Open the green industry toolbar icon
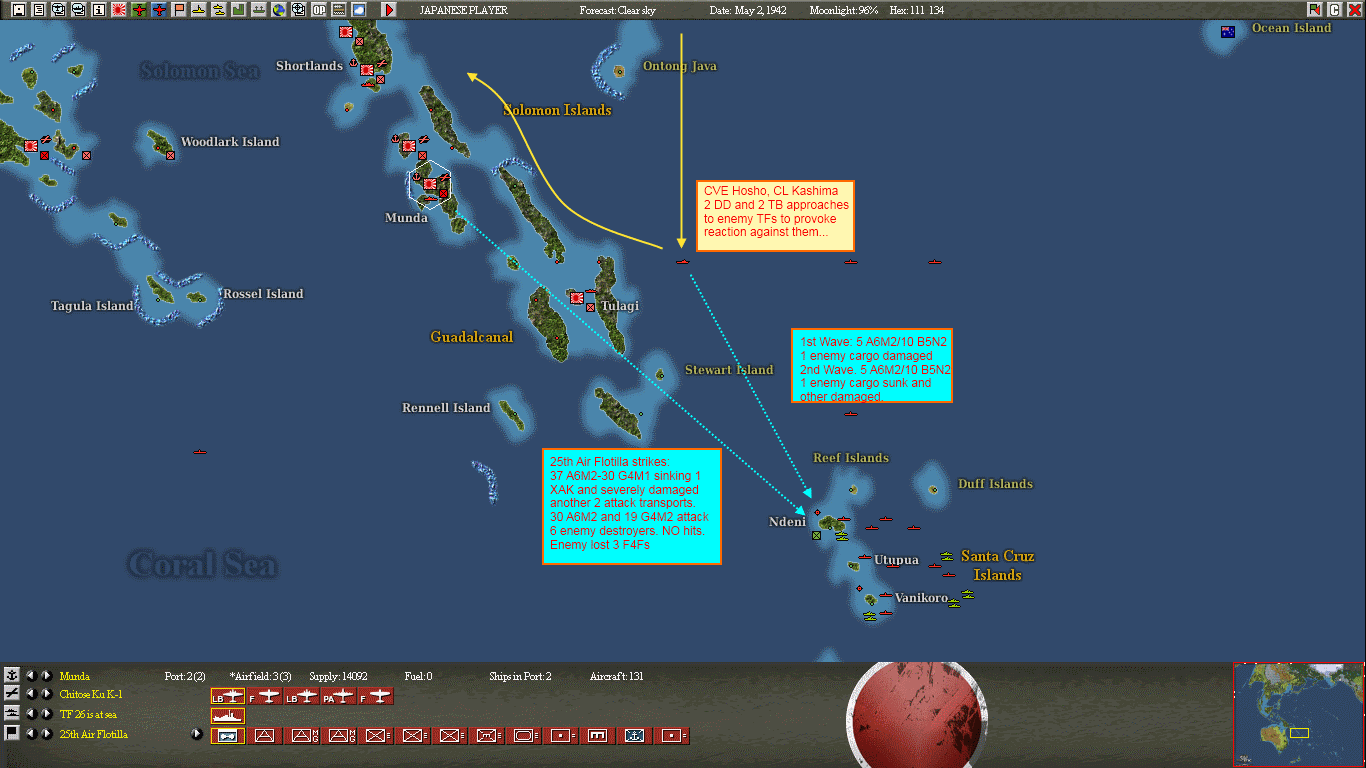The image size is (1366, 768). coord(238,10)
